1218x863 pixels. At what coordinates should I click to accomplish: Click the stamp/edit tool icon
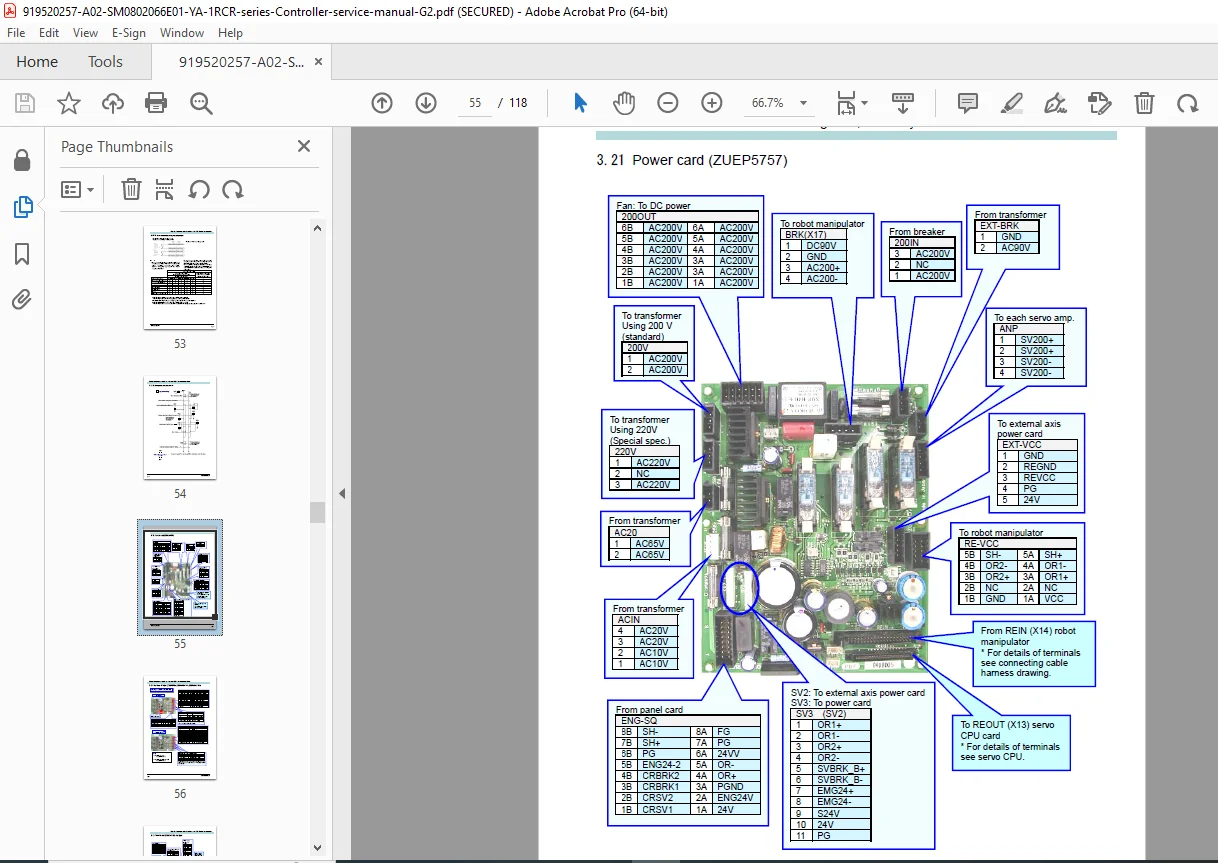[1099, 103]
